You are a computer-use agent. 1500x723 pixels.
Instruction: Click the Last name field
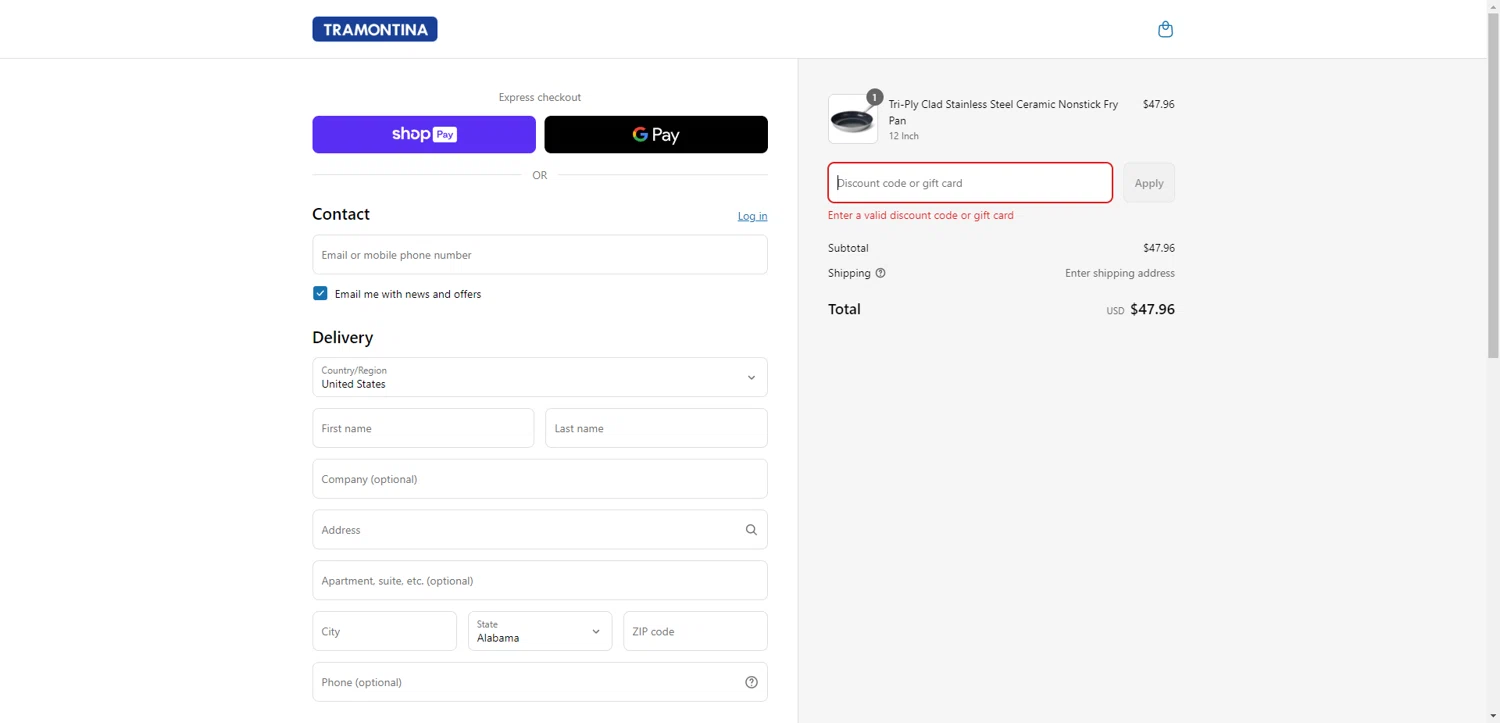click(x=656, y=428)
